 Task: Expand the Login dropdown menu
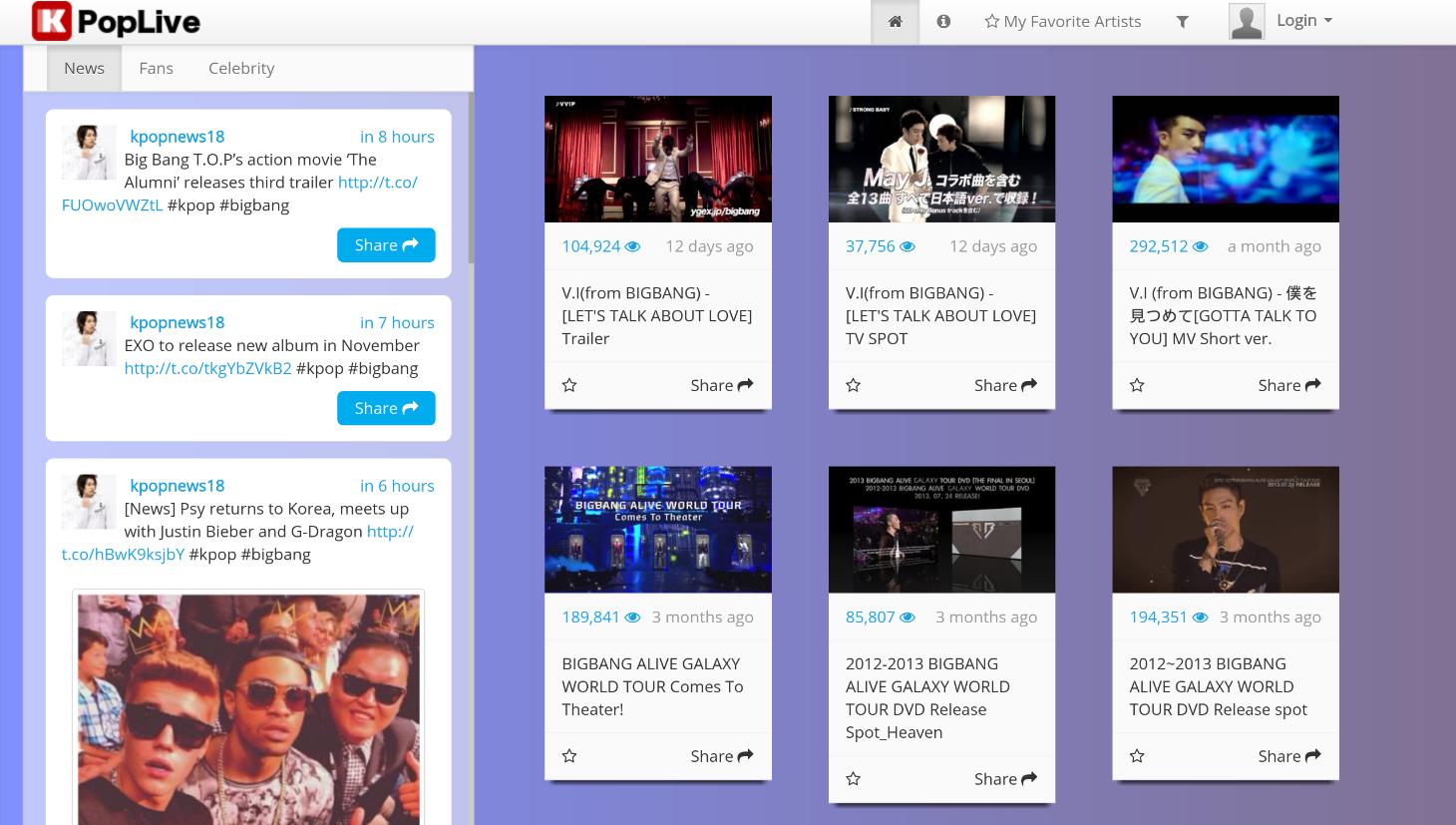pos(1304,21)
